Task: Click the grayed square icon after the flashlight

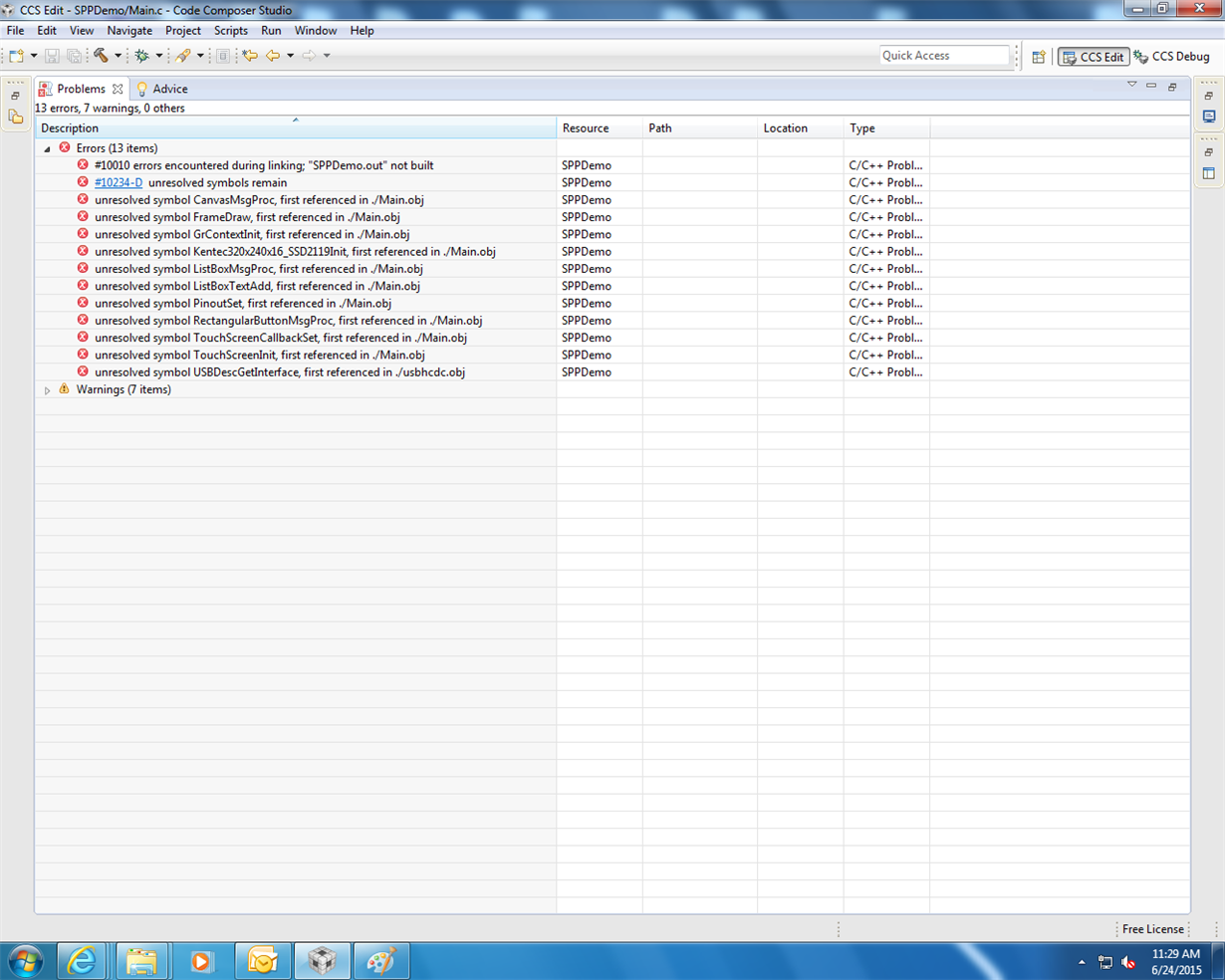Action: 223,56
